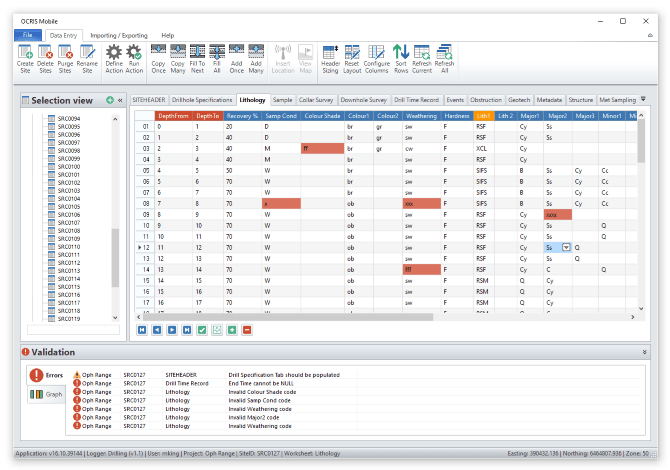
Task: Click the Fill To Next icon
Action: 197,58
